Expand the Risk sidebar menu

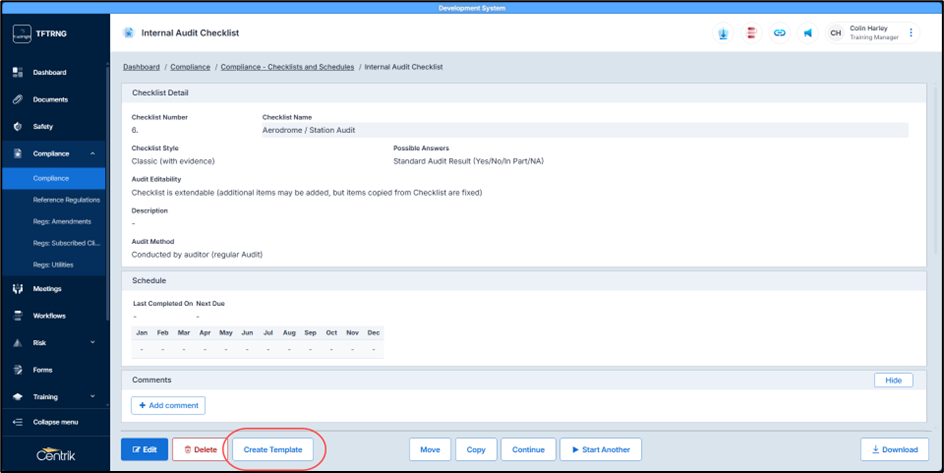[x=92, y=343]
